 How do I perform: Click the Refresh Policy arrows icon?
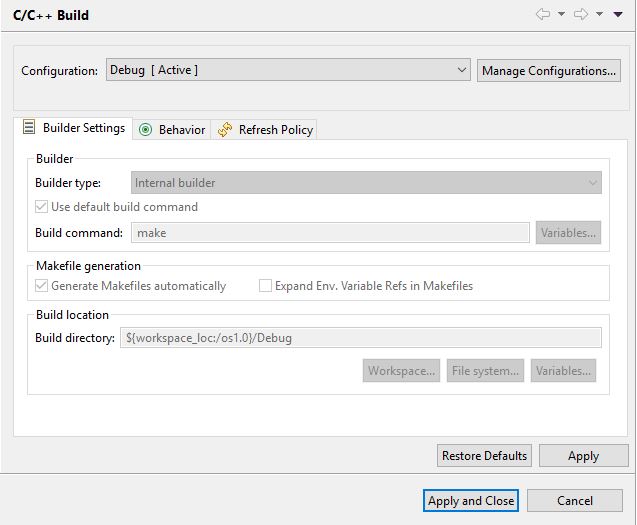225,130
